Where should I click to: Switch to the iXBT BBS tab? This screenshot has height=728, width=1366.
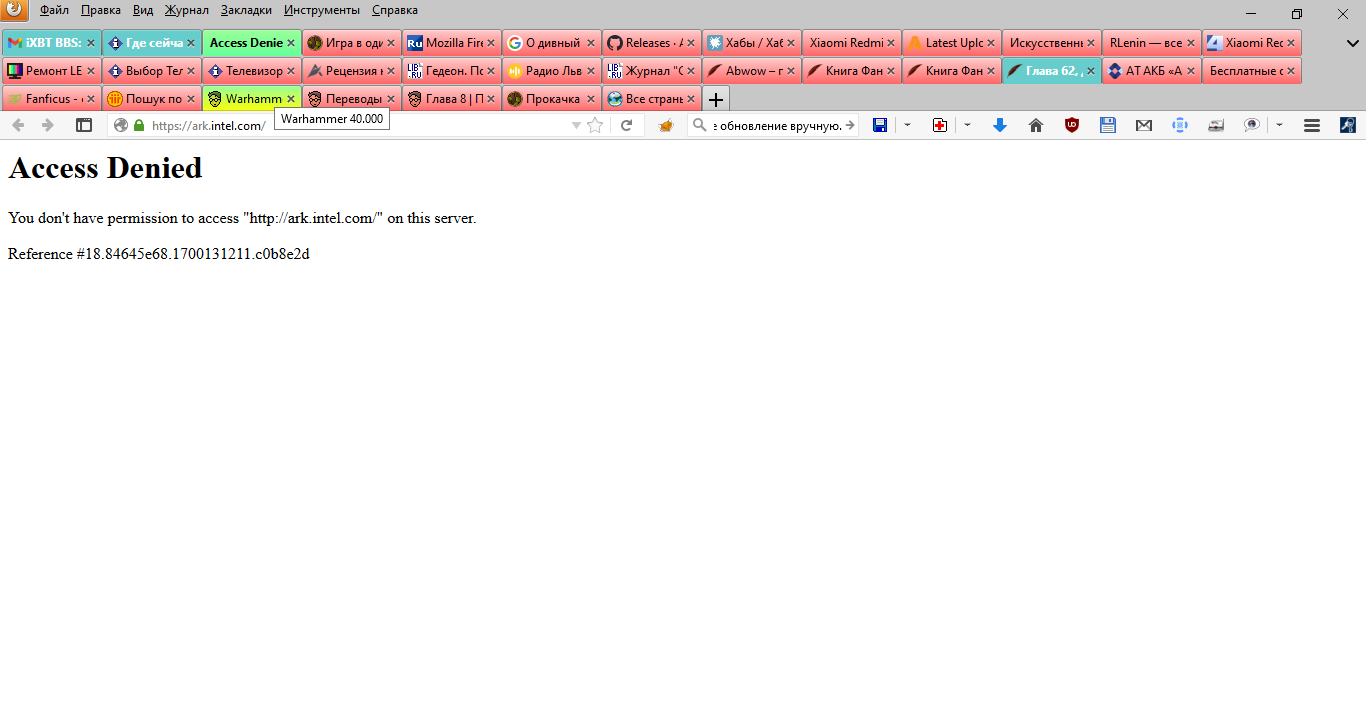(52, 43)
